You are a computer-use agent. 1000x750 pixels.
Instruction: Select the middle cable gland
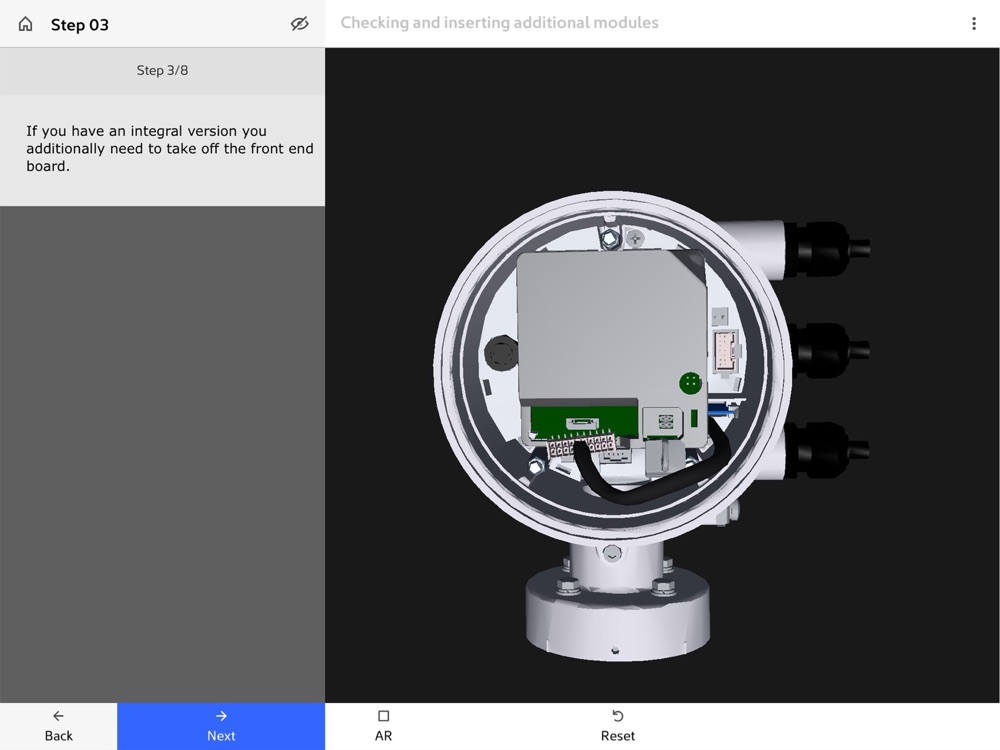[x=827, y=349]
